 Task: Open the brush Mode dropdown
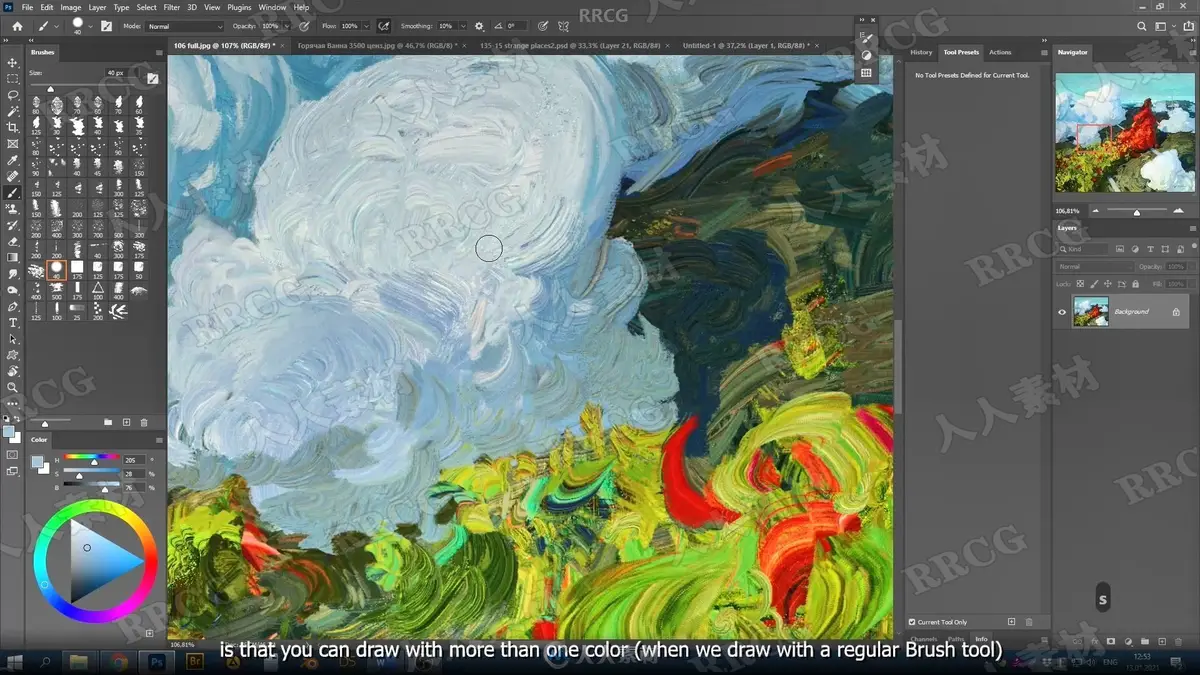[x=185, y=26]
